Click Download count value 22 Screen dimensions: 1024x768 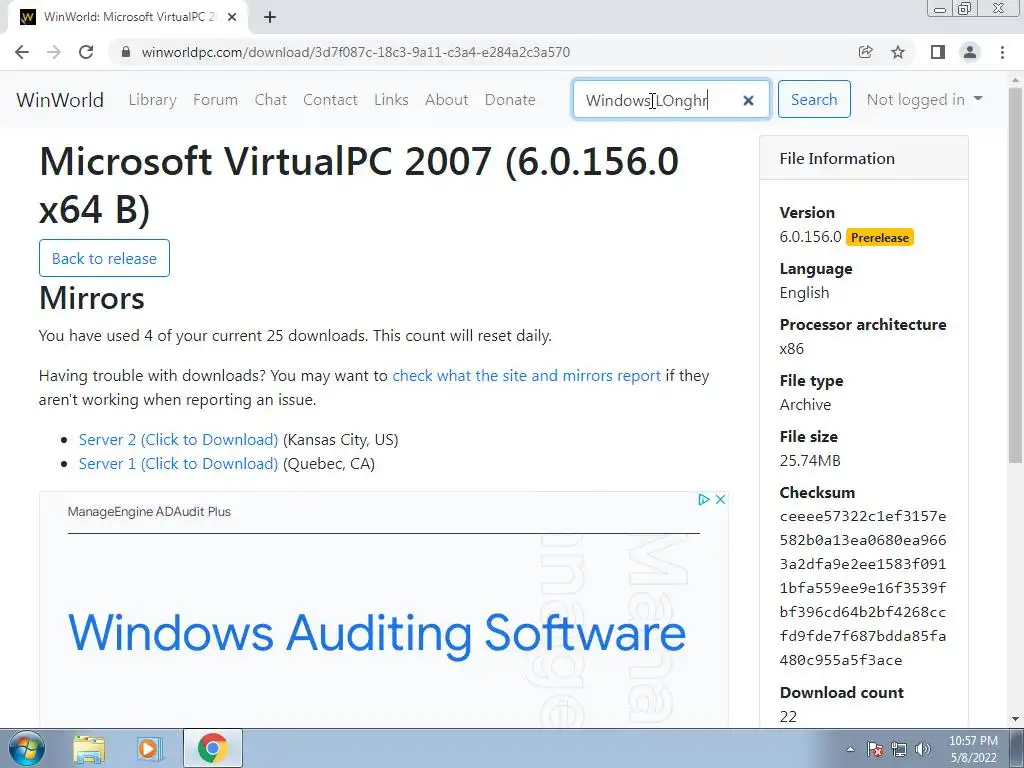coord(788,716)
